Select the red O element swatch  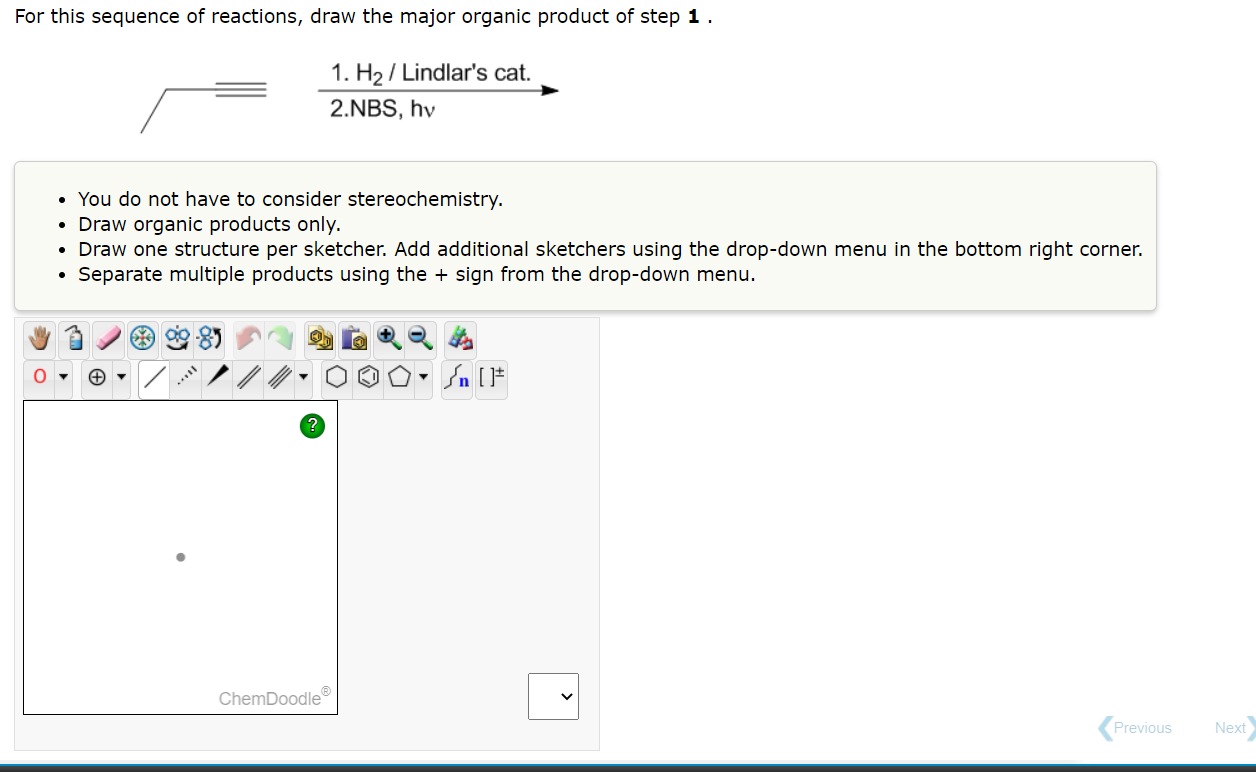(40, 378)
